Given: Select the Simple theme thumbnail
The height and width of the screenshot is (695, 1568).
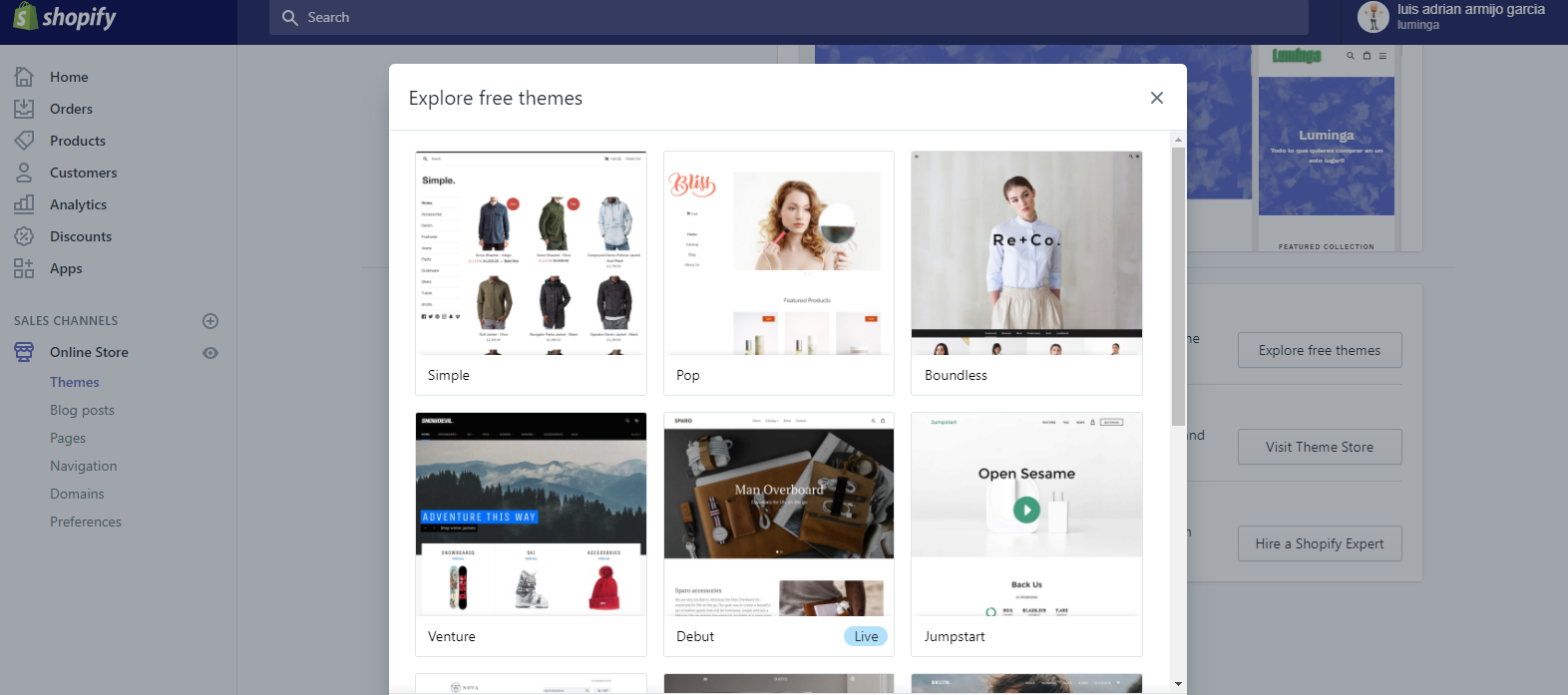Looking at the screenshot, I should (x=531, y=253).
